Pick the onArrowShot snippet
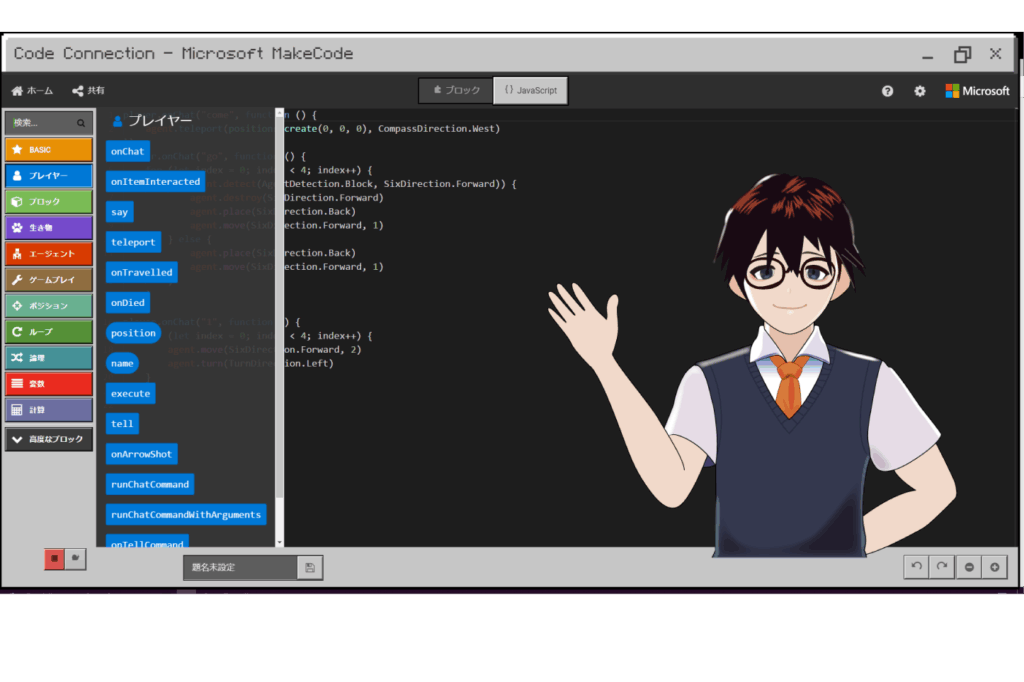Viewport: 1024px width, 682px height. pyautogui.click(x=142, y=454)
